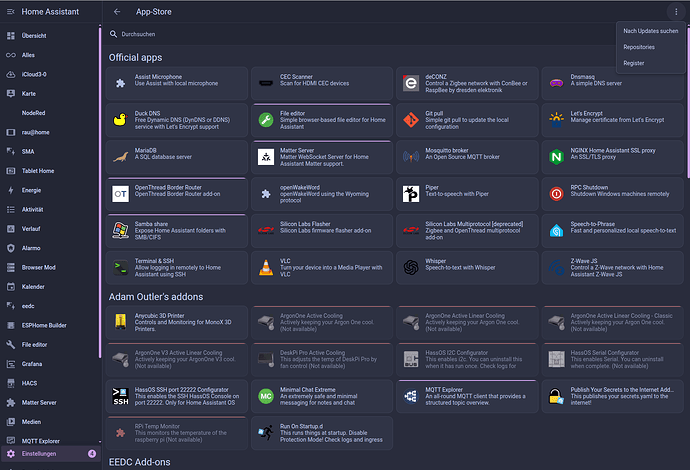Click the Matter Server app icon in the store

pyautogui.click(x=266, y=157)
